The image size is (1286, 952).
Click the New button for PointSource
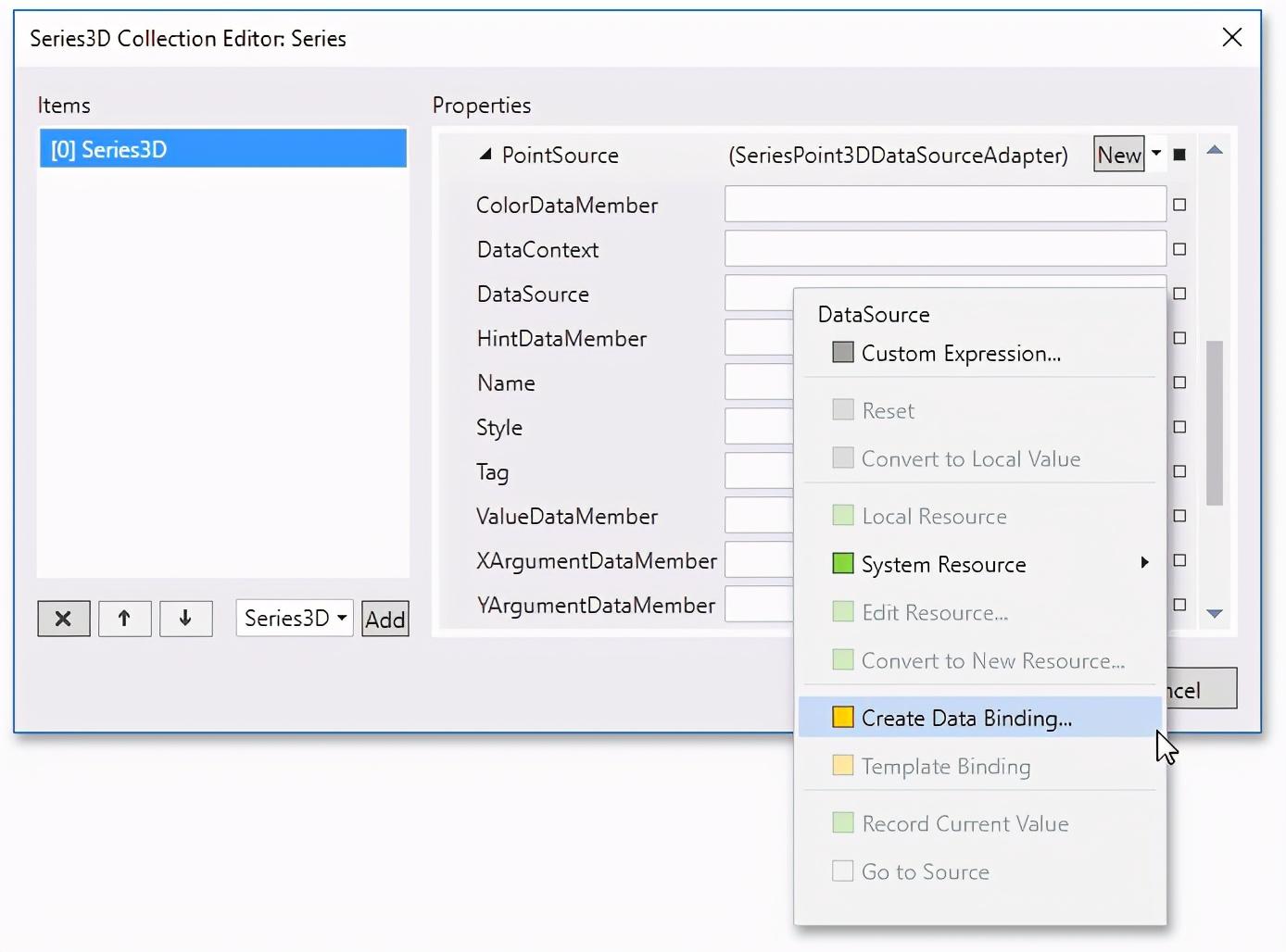point(1119,154)
